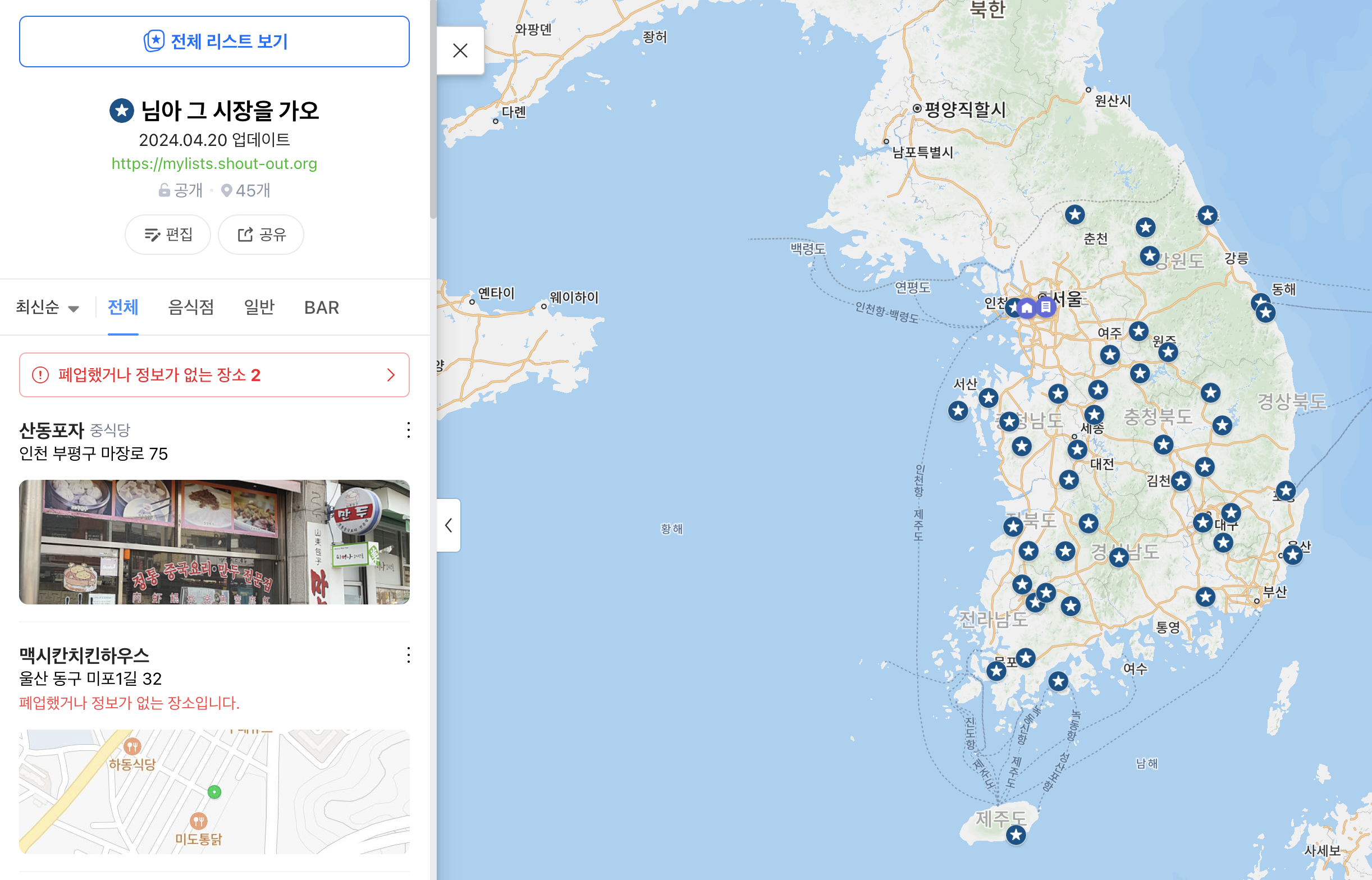This screenshot has width=1372, height=880.
Task: Click the 맥시칸치킨하우스 place name
Action: click(84, 655)
